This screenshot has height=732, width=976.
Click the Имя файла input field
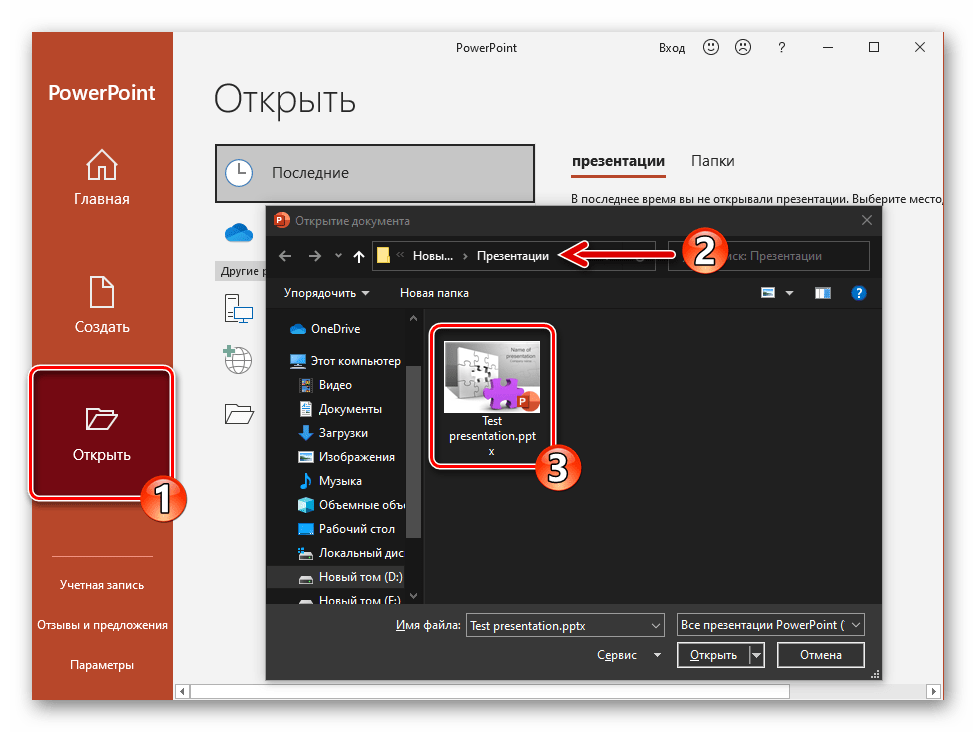coord(565,625)
